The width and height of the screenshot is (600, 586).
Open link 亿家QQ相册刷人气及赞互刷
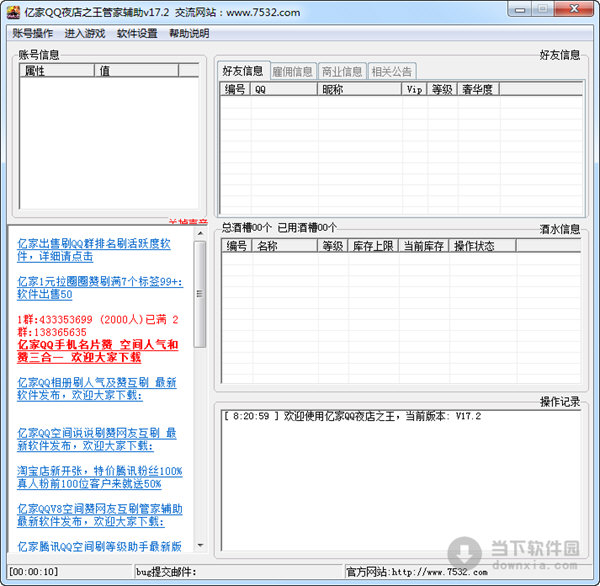[96, 388]
